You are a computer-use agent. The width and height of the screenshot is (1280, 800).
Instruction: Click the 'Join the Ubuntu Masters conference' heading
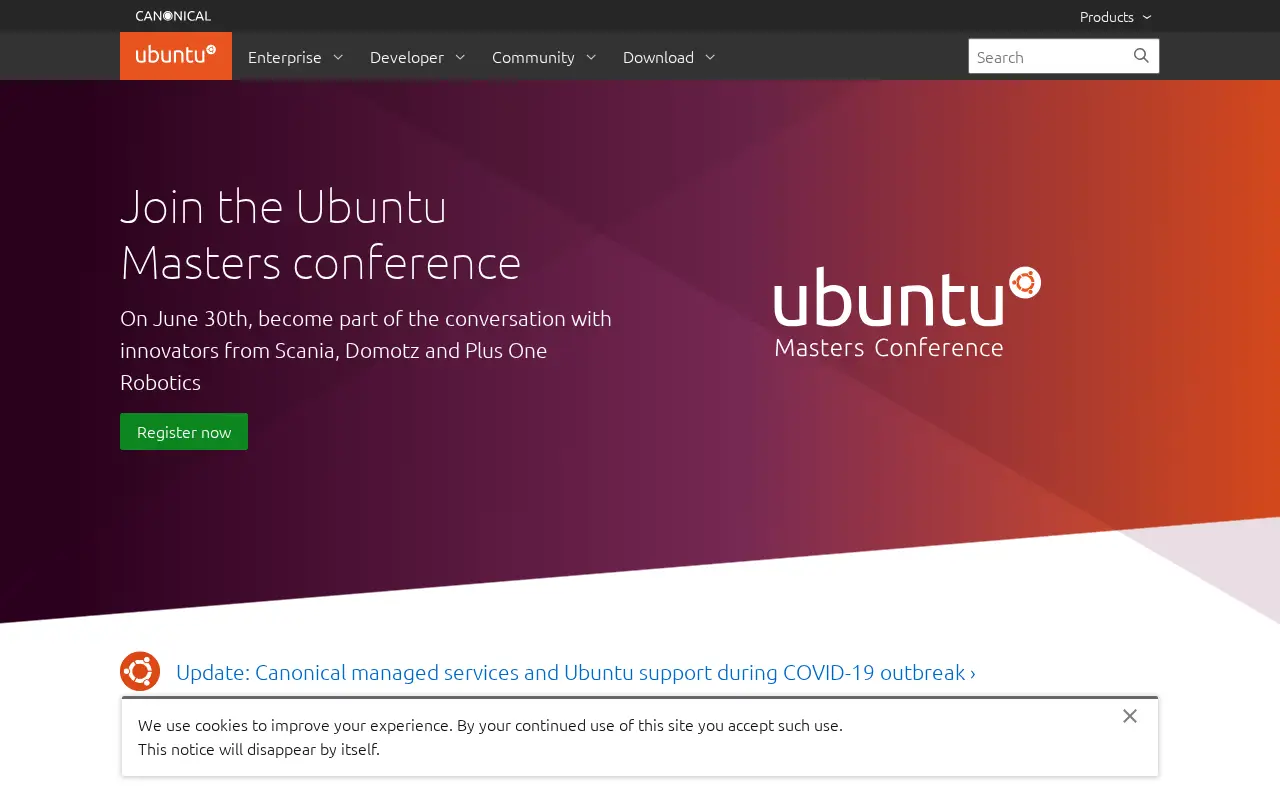(321, 234)
